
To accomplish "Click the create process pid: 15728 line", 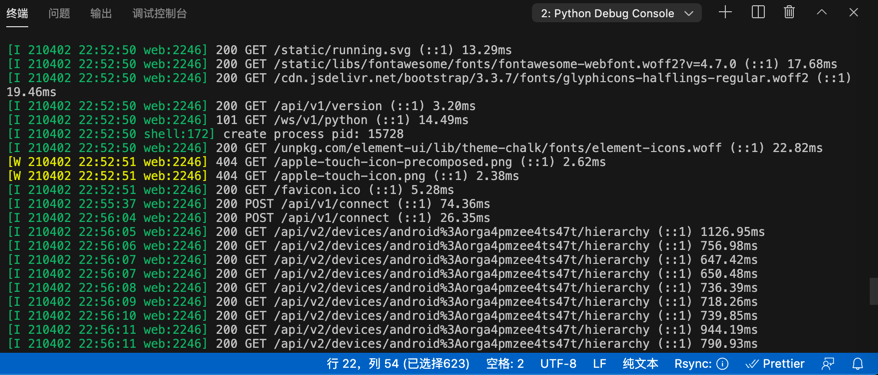I will (x=205, y=134).
